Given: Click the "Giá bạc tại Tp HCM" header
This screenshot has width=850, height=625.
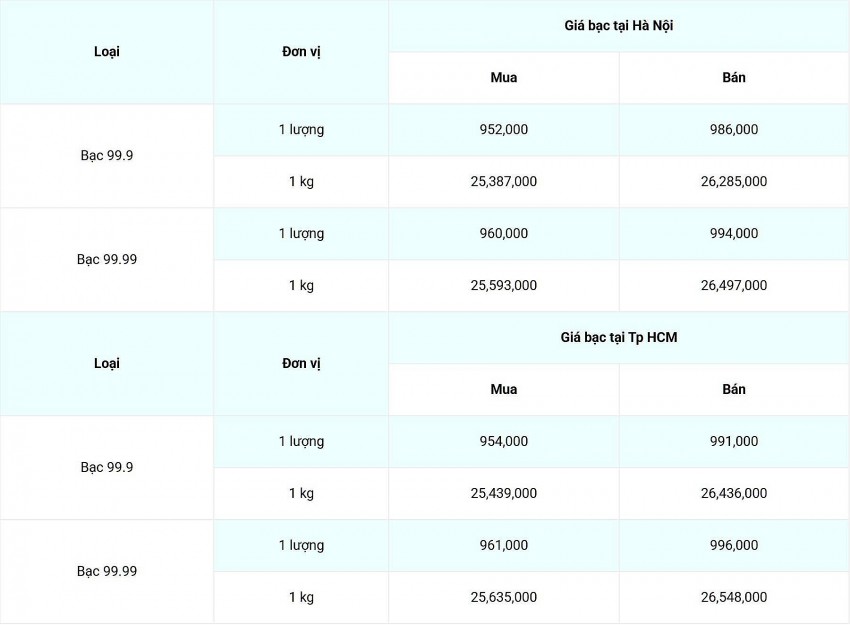Looking at the screenshot, I should (618, 338).
